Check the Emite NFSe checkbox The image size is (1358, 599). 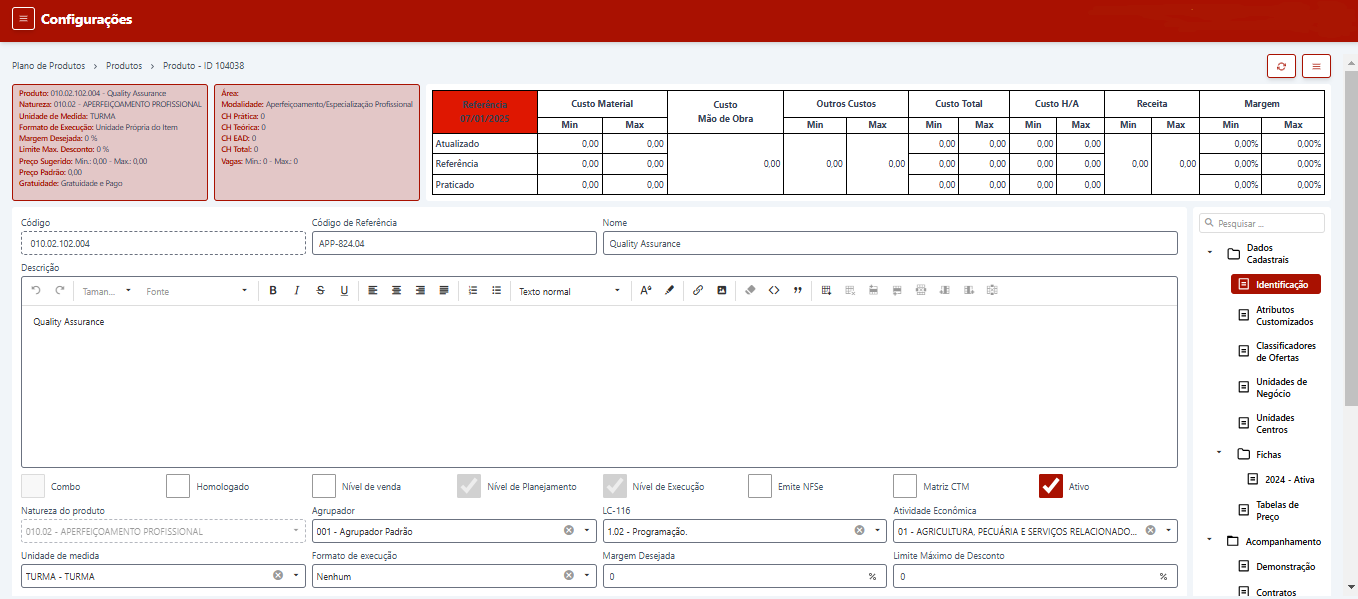click(x=760, y=486)
